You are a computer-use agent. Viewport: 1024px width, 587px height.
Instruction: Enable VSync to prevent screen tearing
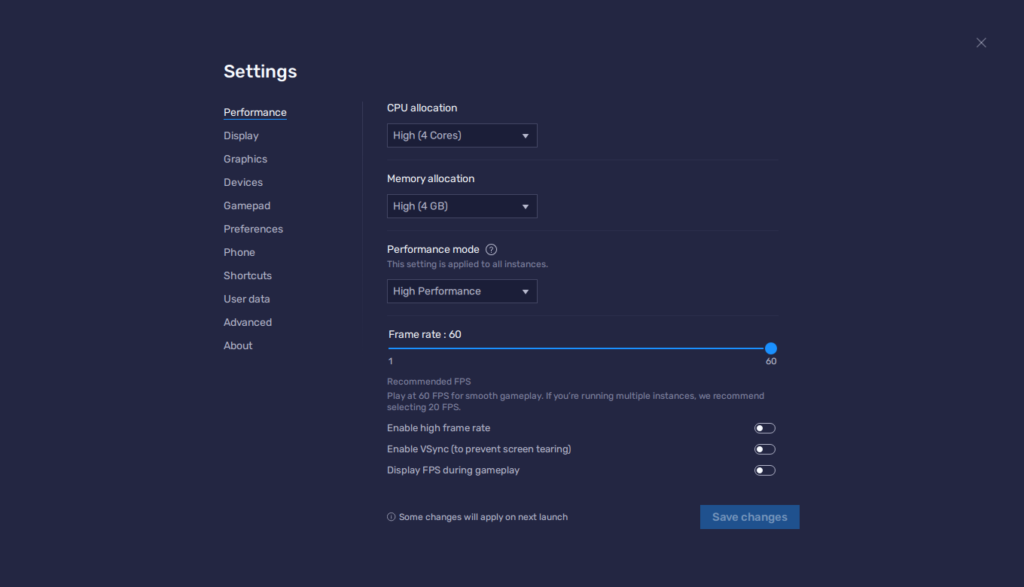click(x=764, y=449)
